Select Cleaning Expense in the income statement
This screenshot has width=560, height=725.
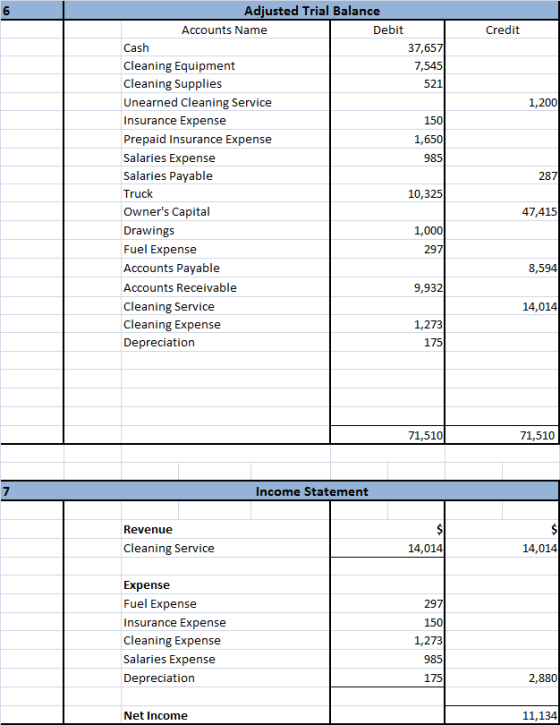point(226,641)
